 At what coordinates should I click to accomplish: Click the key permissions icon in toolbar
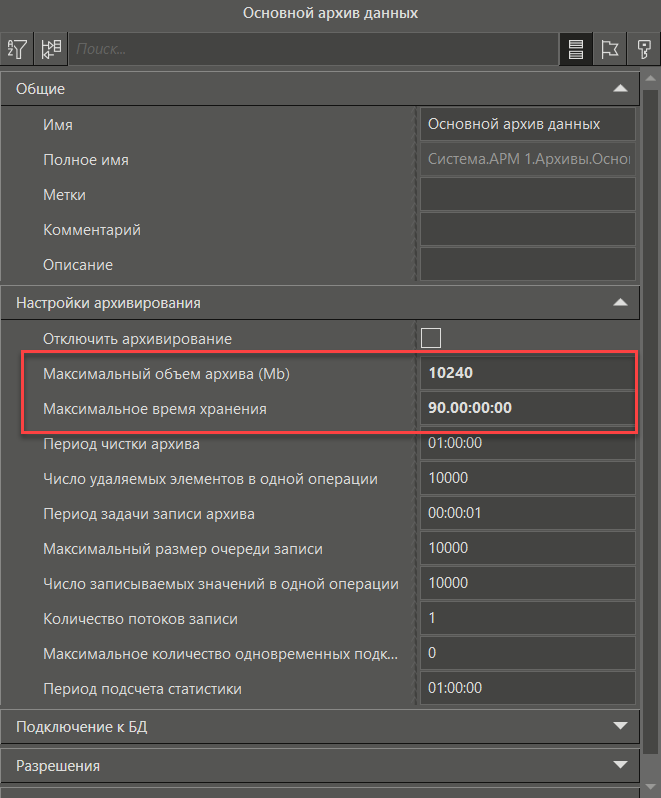tap(641, 49)
